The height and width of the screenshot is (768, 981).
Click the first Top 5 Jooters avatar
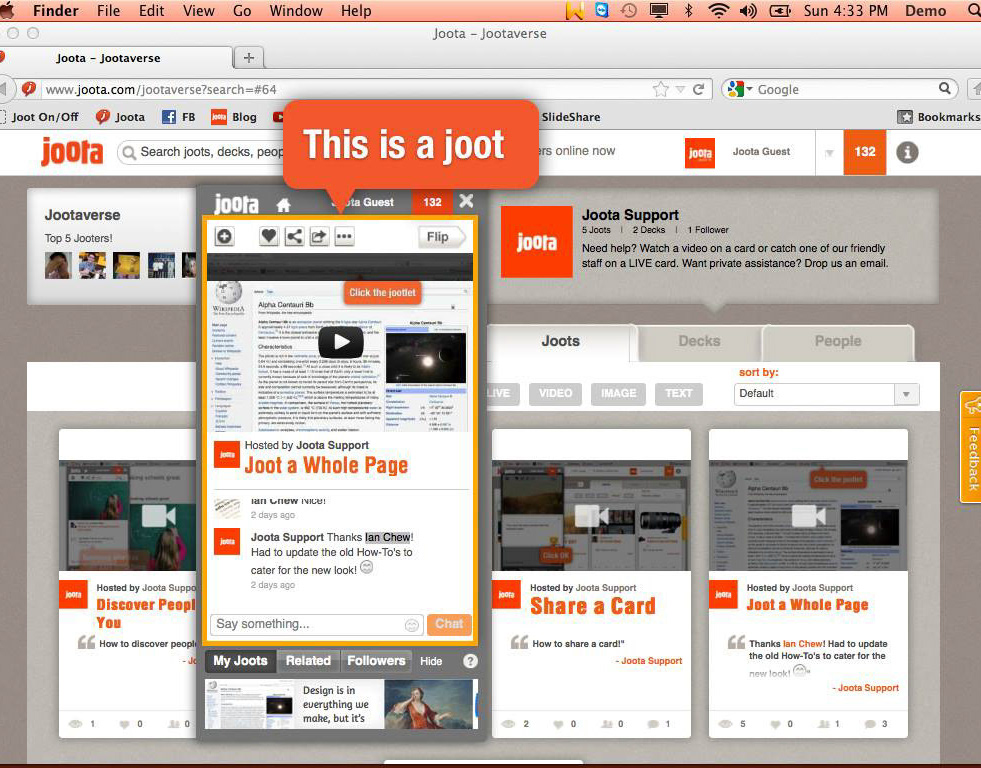pos(58,265)
